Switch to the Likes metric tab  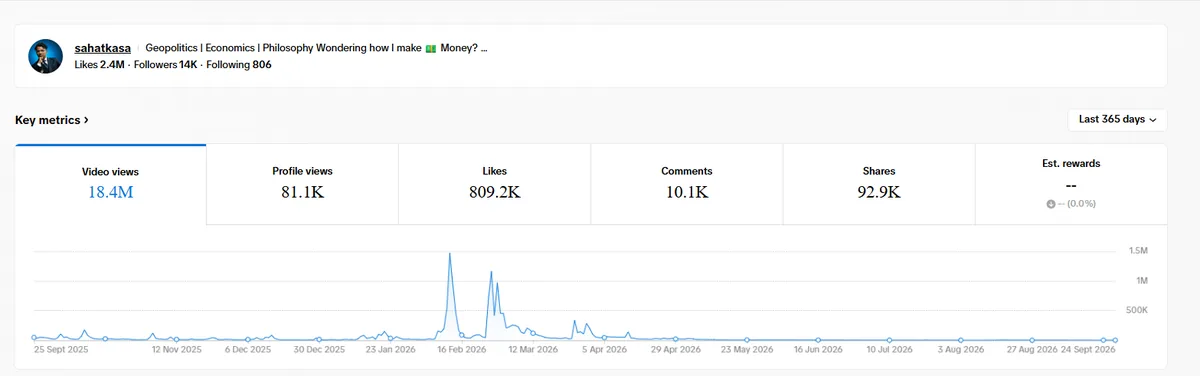pos(494,184)
